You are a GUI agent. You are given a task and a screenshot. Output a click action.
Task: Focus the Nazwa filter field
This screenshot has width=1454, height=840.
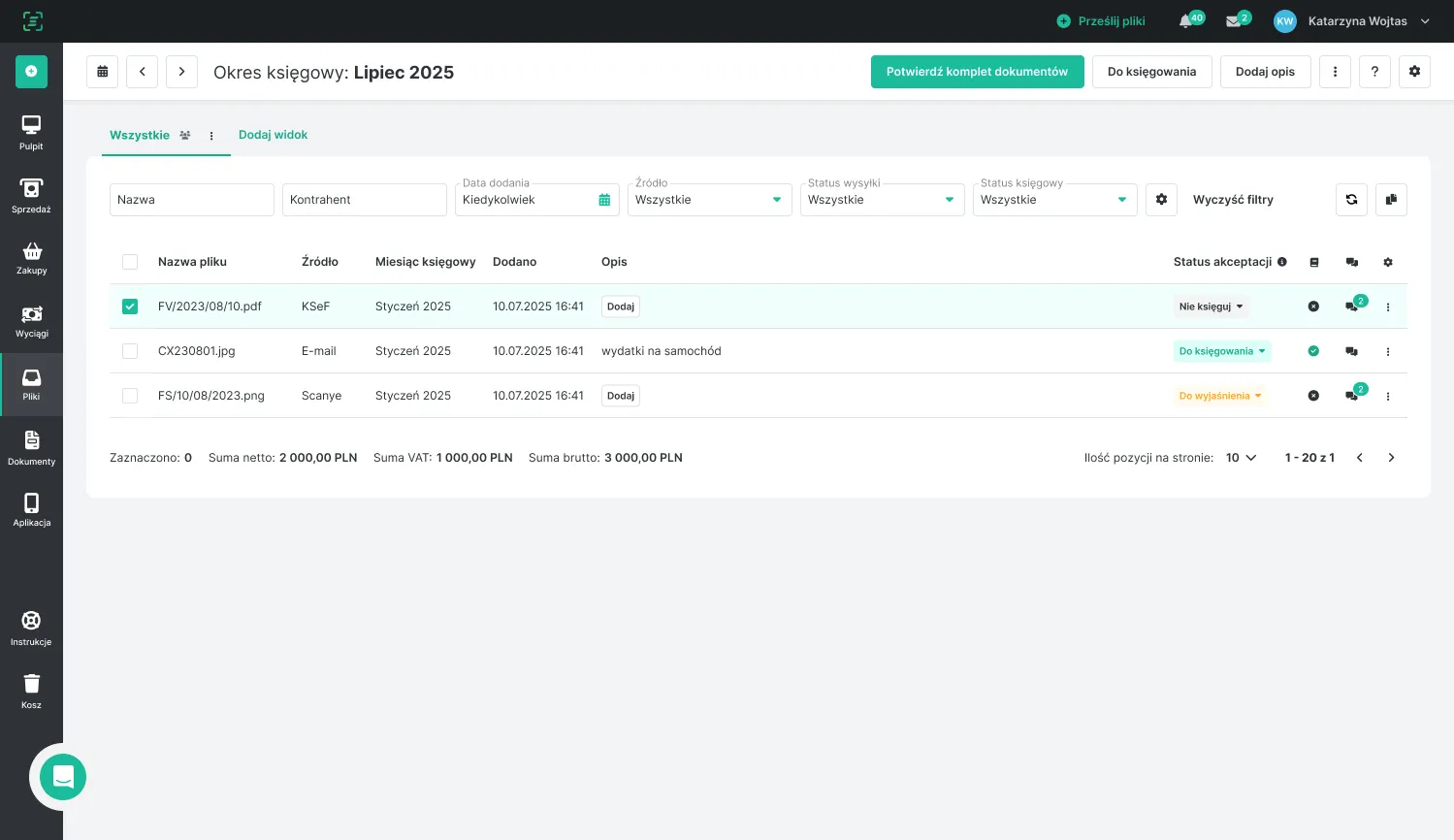tap(192, 200)
